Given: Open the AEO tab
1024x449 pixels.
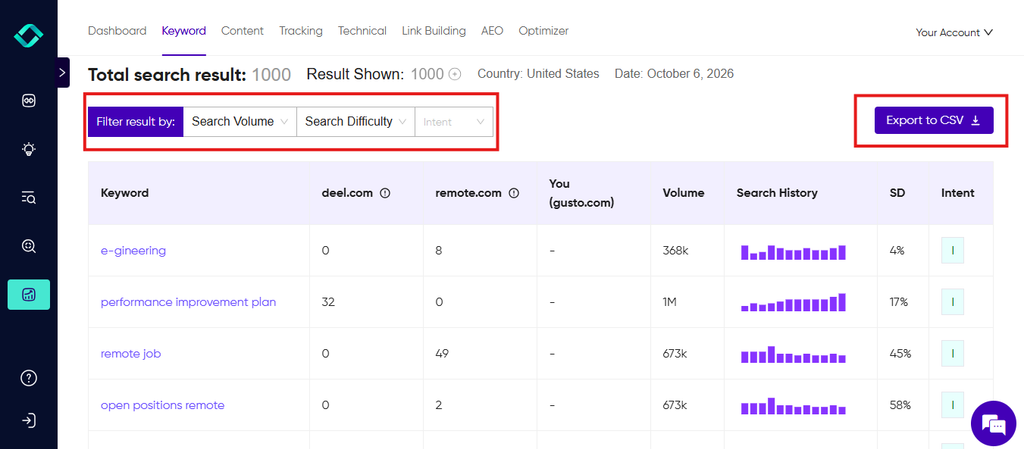Looking at the screenshot, I should tap(492, 31).
